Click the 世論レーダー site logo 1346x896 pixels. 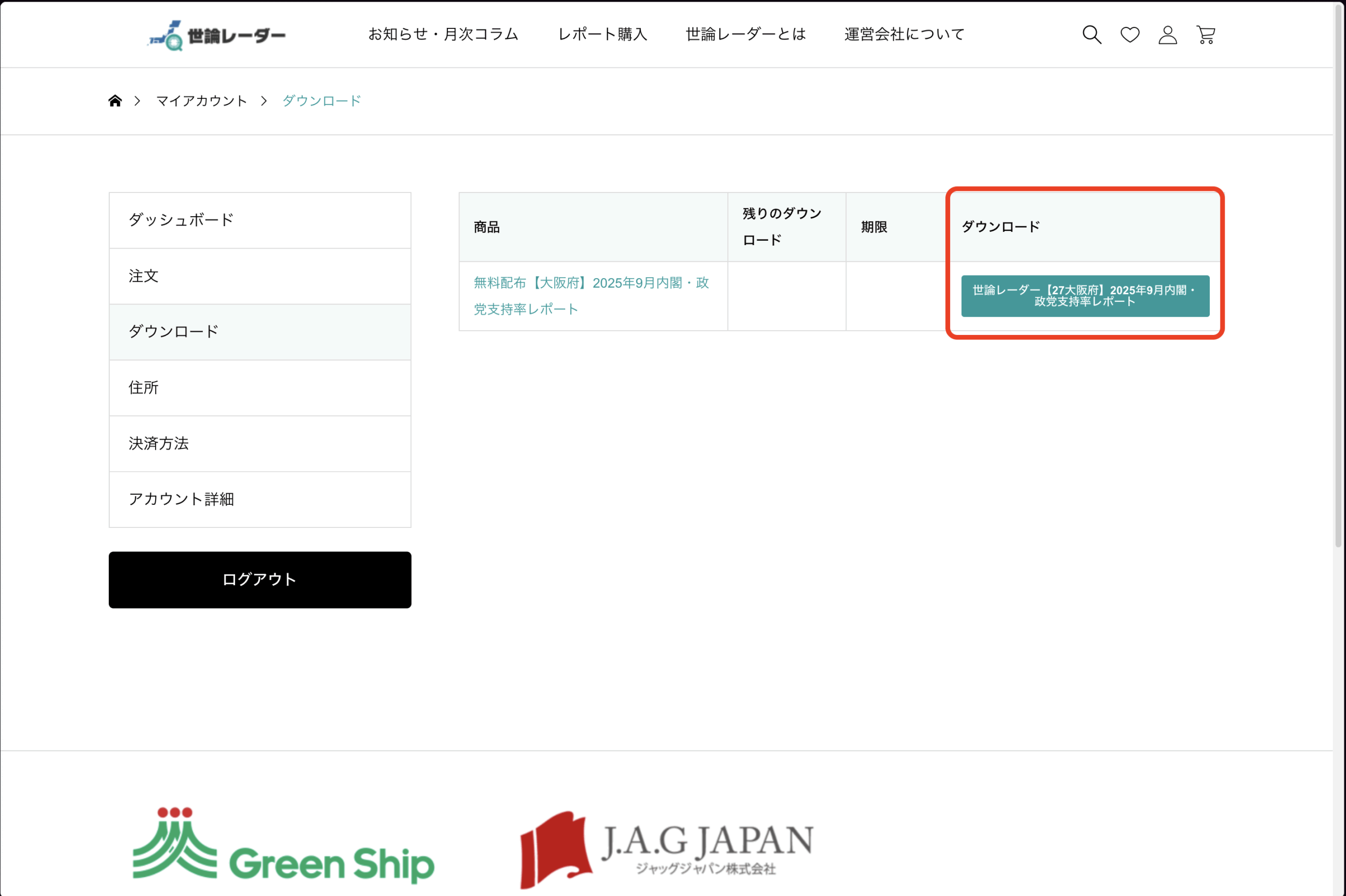click(217, 35)
